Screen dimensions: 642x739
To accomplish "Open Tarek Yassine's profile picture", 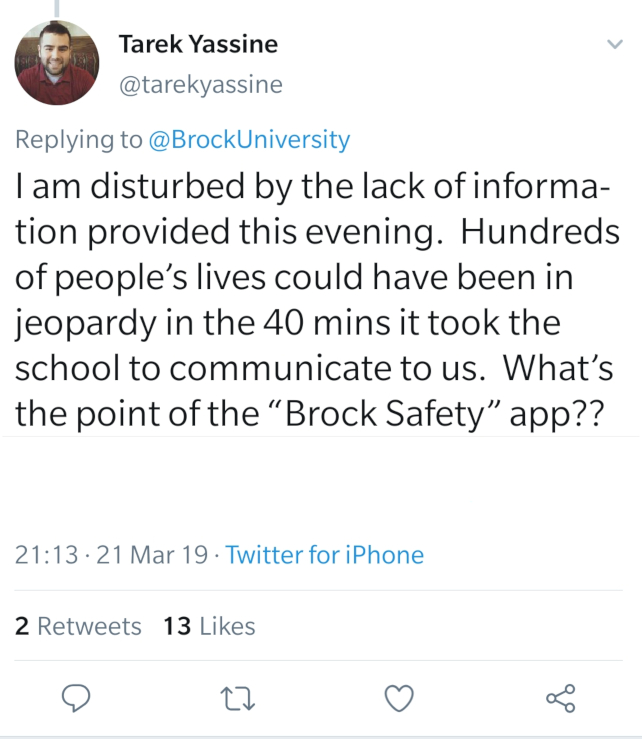I will pos(57,63).
